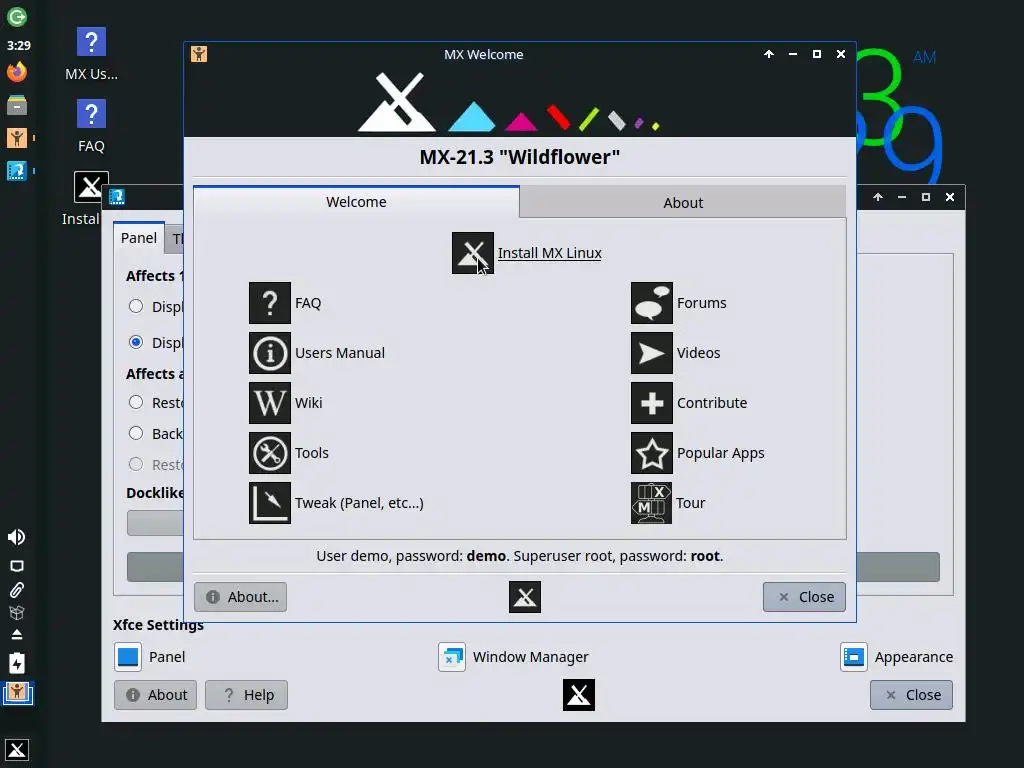Click the short gray button beneath the Docklike heading
This screenshot has height=768, width=1024.
tap(155, 523)
